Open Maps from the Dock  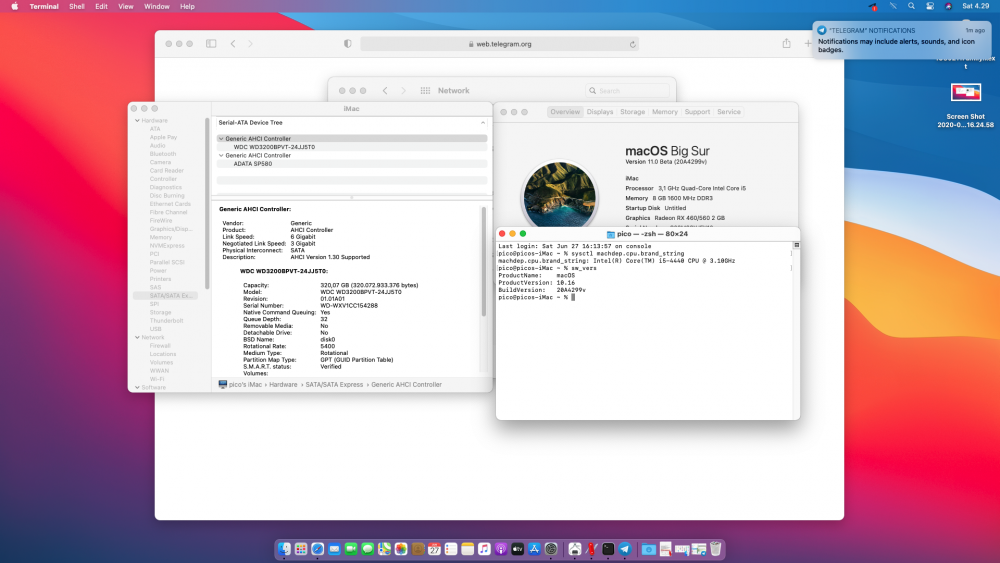[x=384, y=549]
